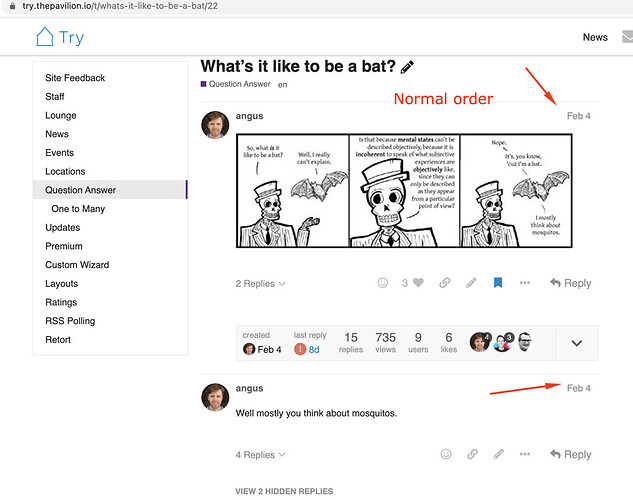The height and width of the screenshot is (500, 633).
Task: Open the first post's more actions ellipsis
Action: [525, 283]
